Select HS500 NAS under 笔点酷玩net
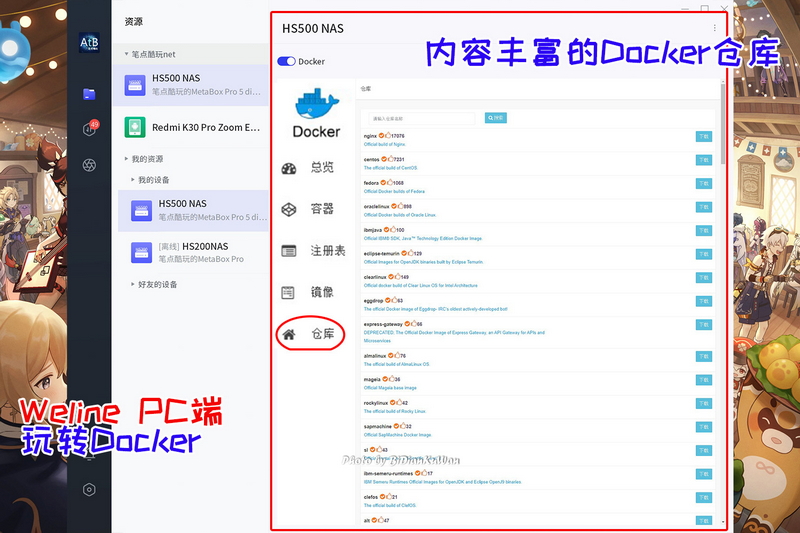 [190, 85]
